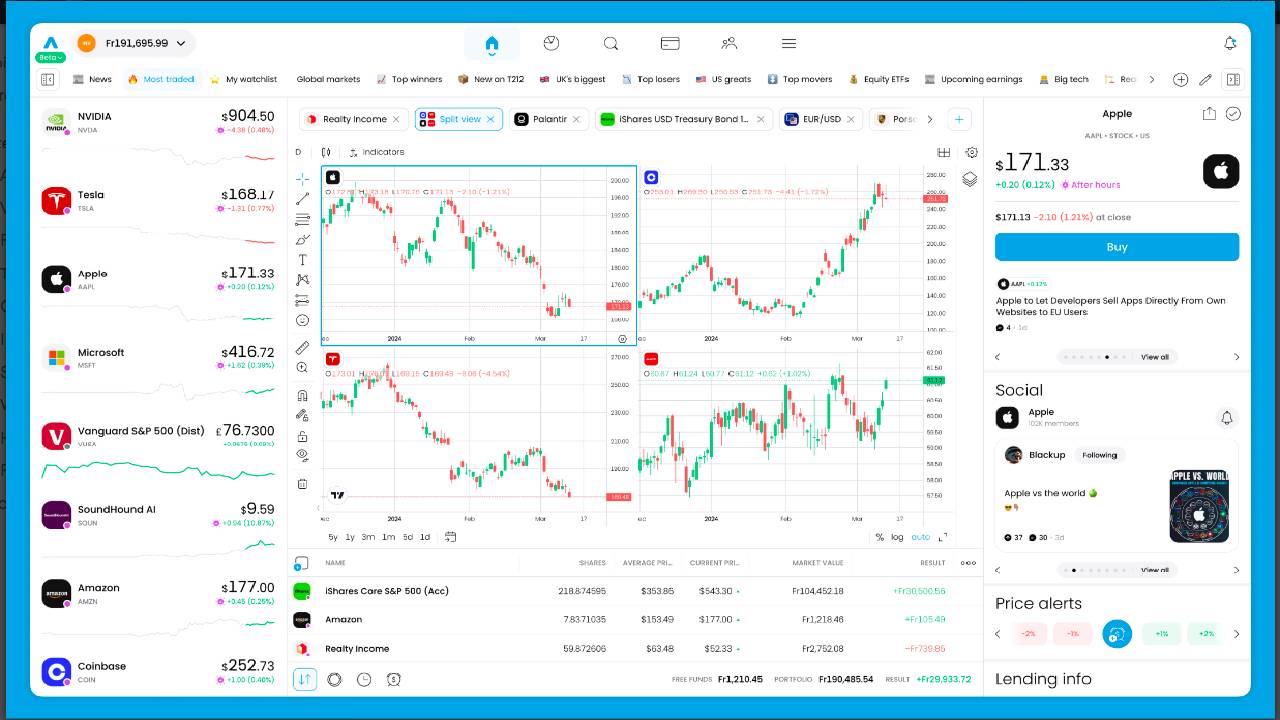Toggle log scale on chart
Viewport: 1280px width, 720px height.
pos(897,537)
